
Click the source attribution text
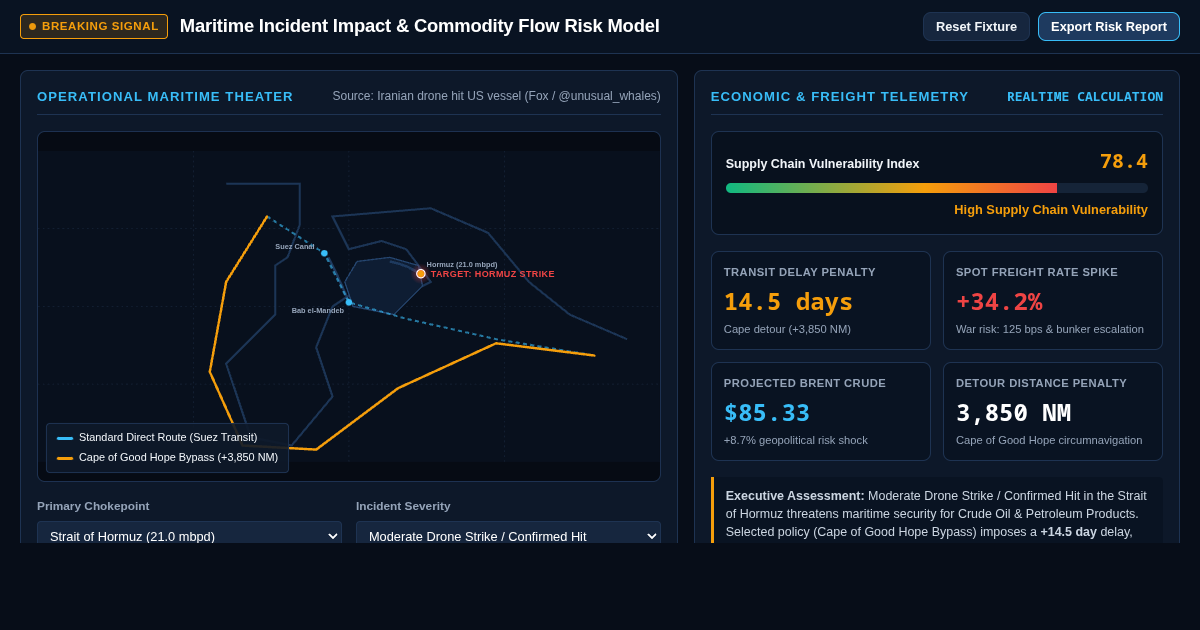[x=496, y=96]
